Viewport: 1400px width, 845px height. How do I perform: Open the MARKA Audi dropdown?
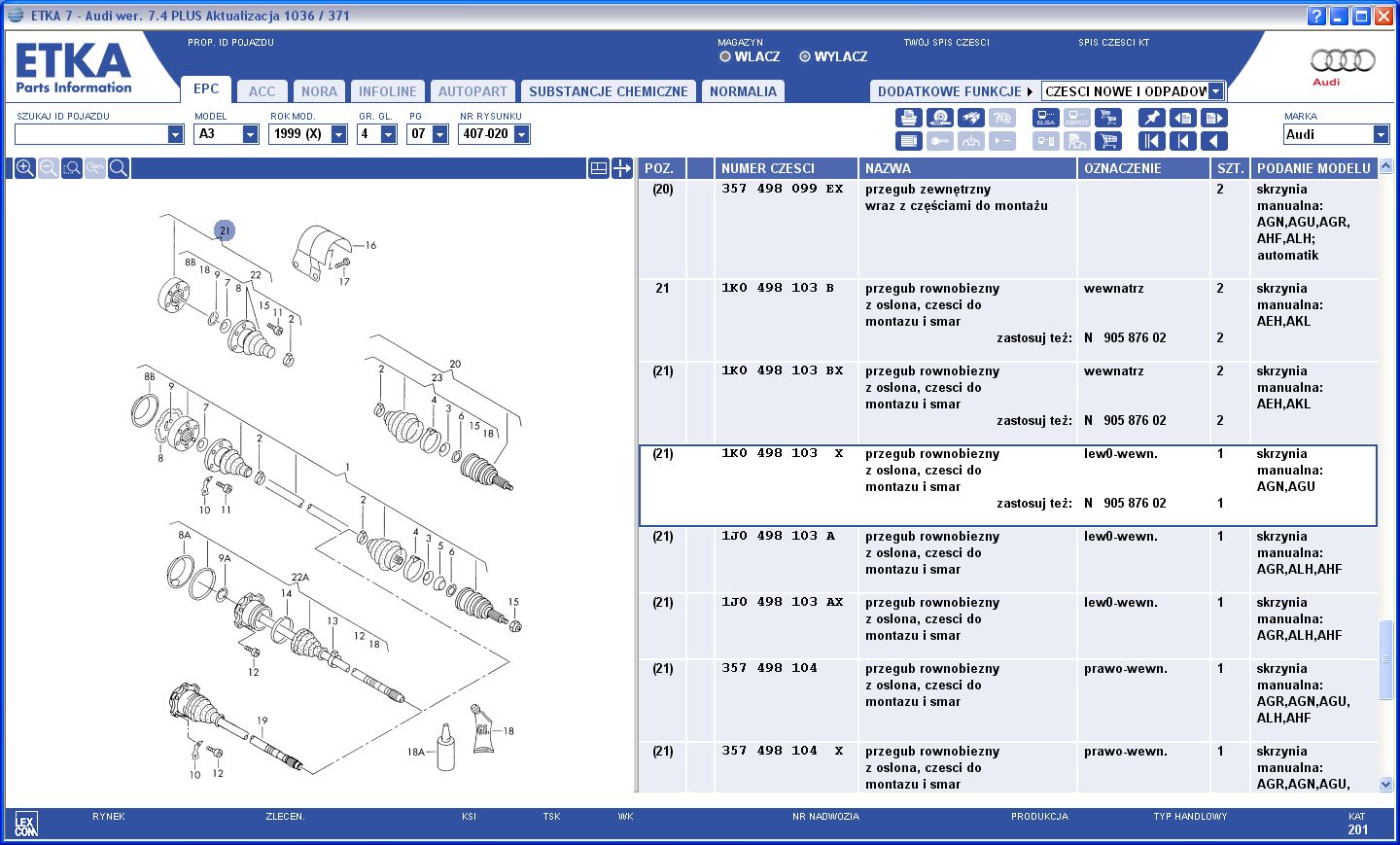tap(1382, 134)
